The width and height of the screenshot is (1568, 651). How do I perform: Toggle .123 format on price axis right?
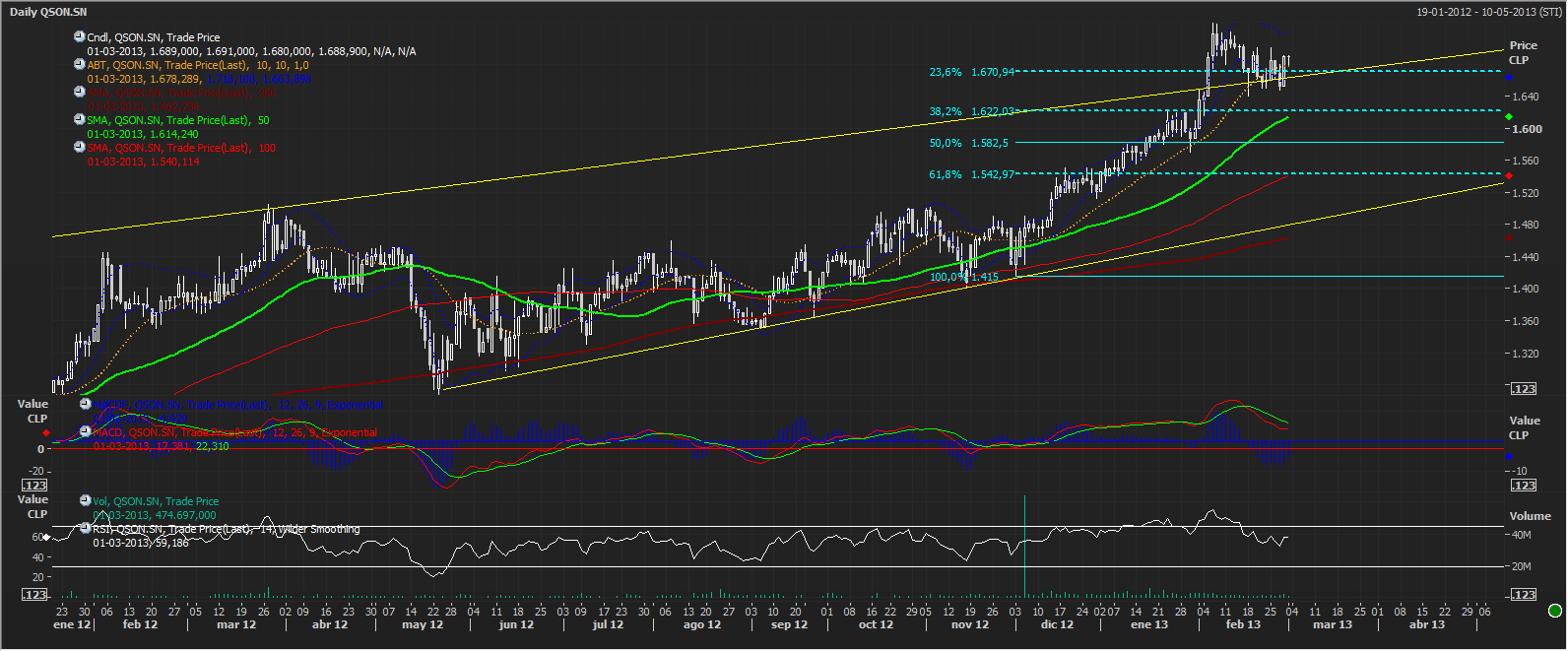click(x=1524, y=389)
